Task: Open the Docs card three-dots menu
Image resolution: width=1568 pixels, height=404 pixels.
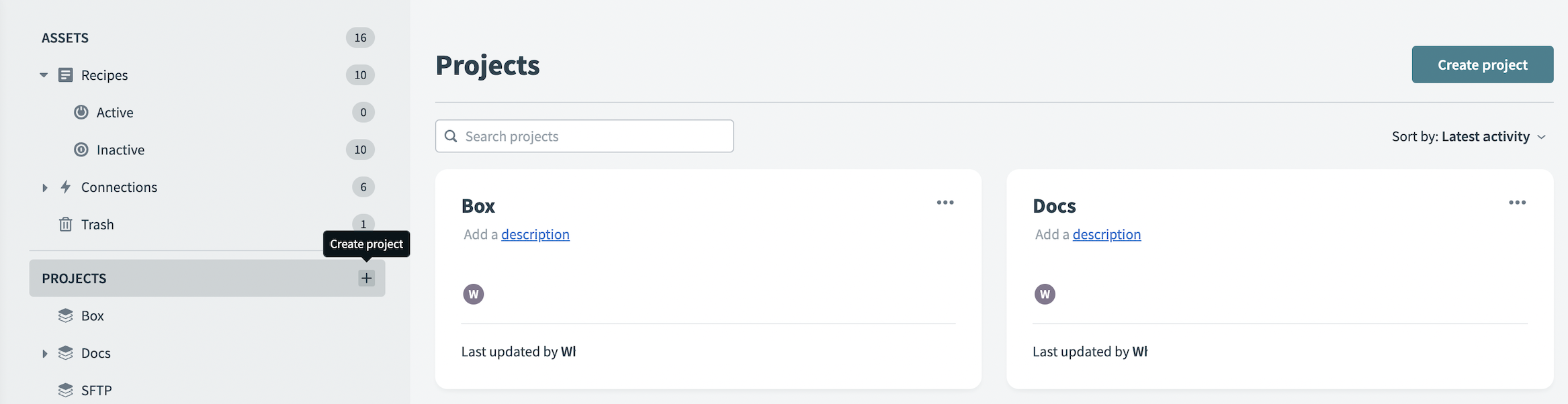Action: click(1517, 203)
